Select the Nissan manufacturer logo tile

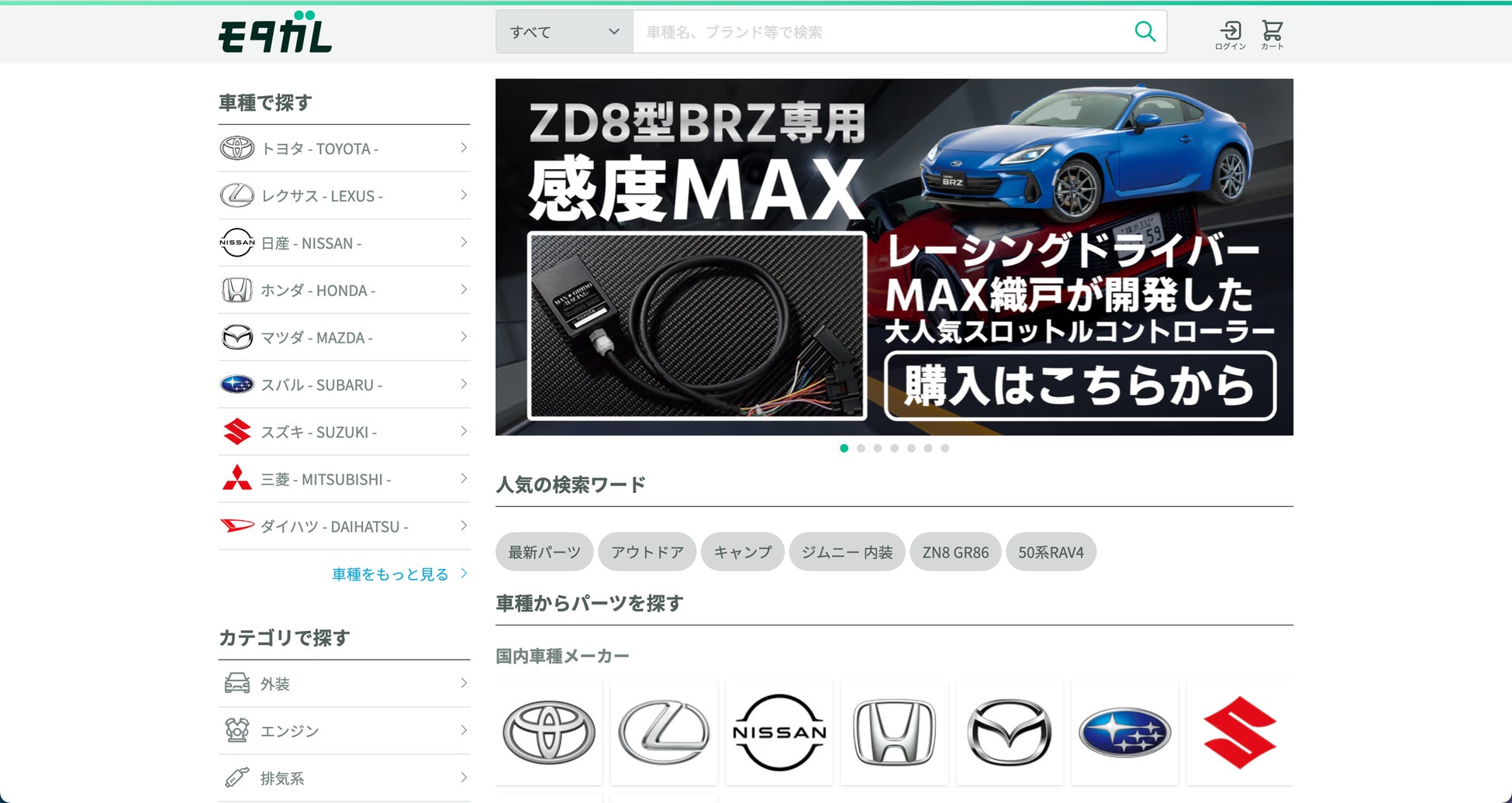pyautogui.click(x=779, y=732)
